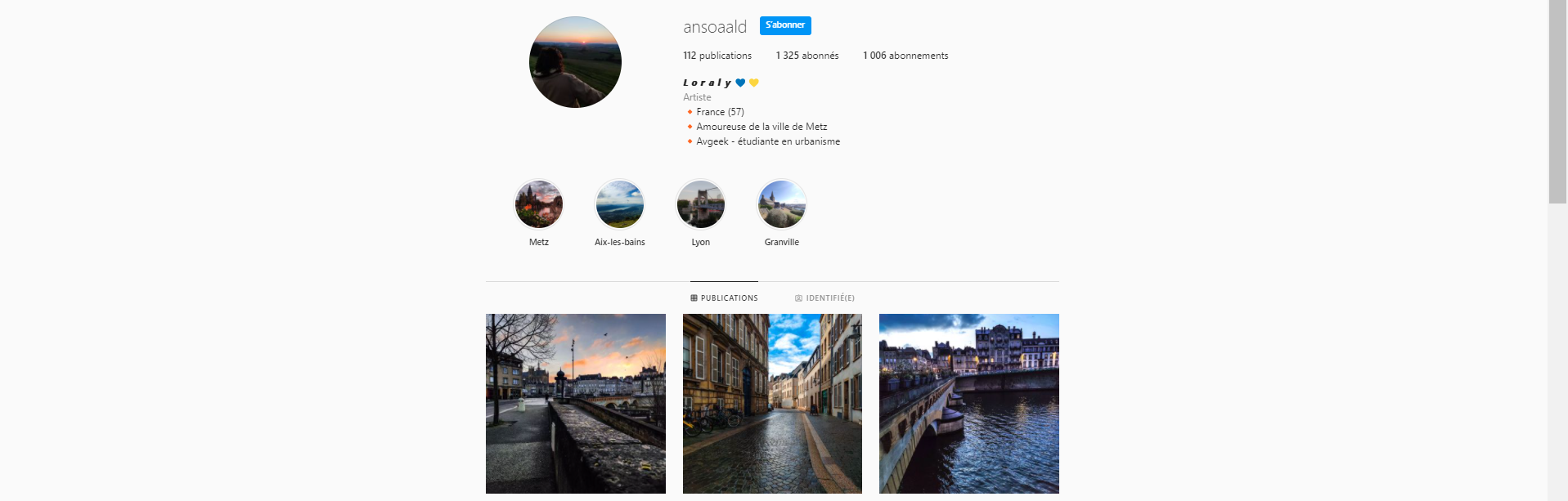Click the ansoaald username heading
Image resolution: width=1568 pixels, height=501 pixels.
pos(715,27)
